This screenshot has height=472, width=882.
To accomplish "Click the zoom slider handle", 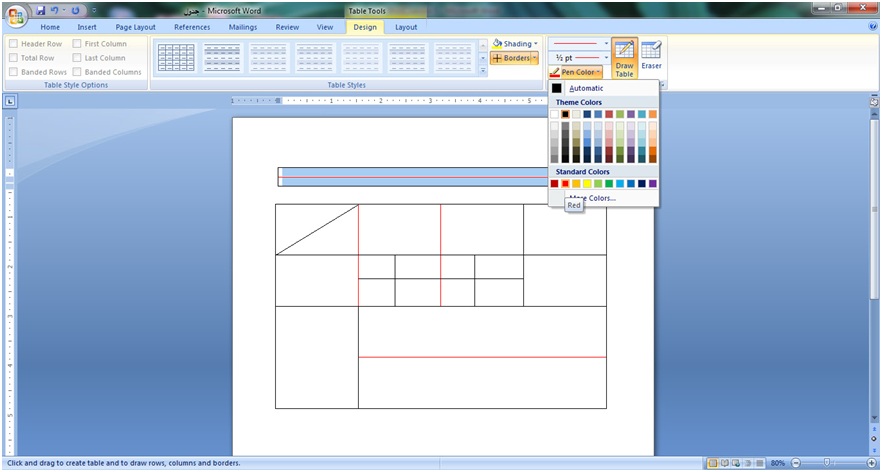I will (826, 463).
